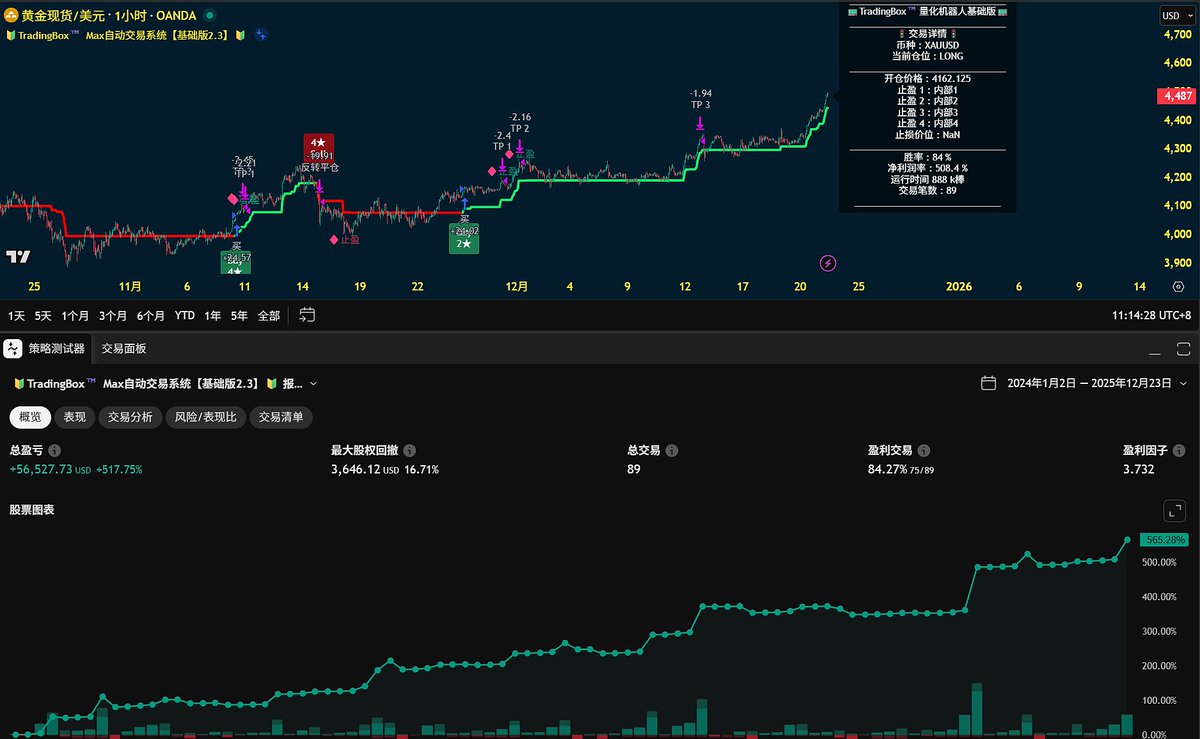This screenshot has width=1200, height=739.
Task: Click the last equity curve data point
Action: [x=1128, y=539]
